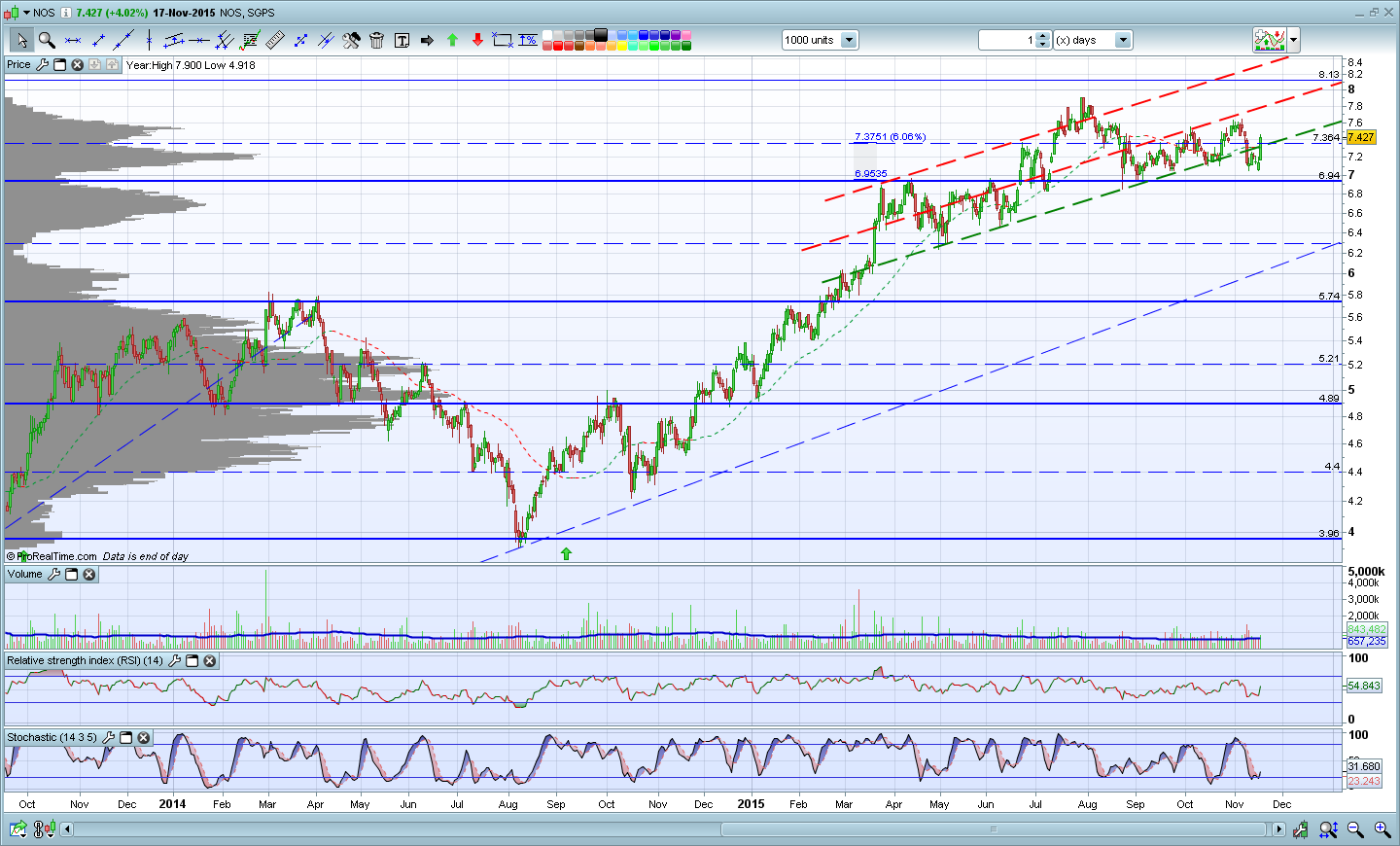
Task: Open Stochastic indicator wrench settings
Action: [x=108, y=738]
